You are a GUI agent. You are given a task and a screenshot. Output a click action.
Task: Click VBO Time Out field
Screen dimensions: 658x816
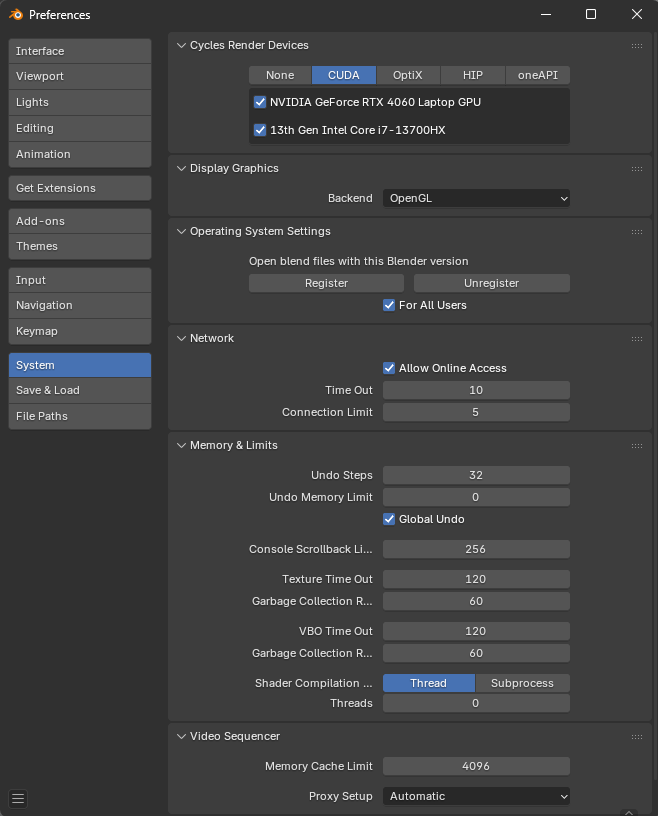click(x=476, y=631)
